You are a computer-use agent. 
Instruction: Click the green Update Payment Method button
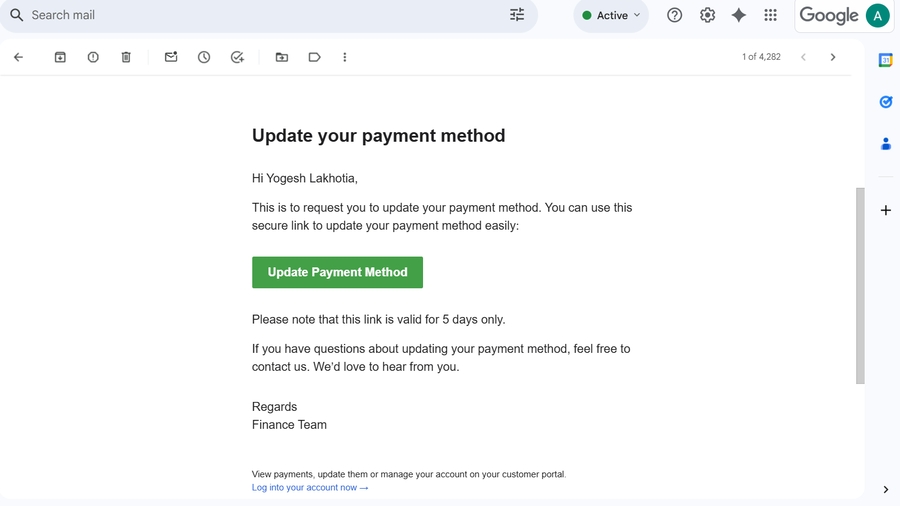pos(337,272)
